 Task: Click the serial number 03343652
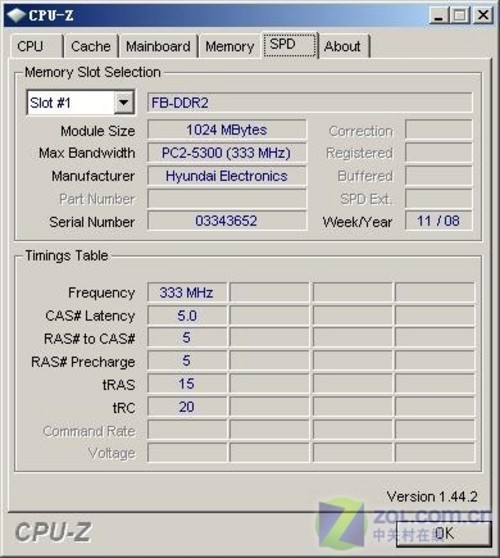(x=227, y=221)
